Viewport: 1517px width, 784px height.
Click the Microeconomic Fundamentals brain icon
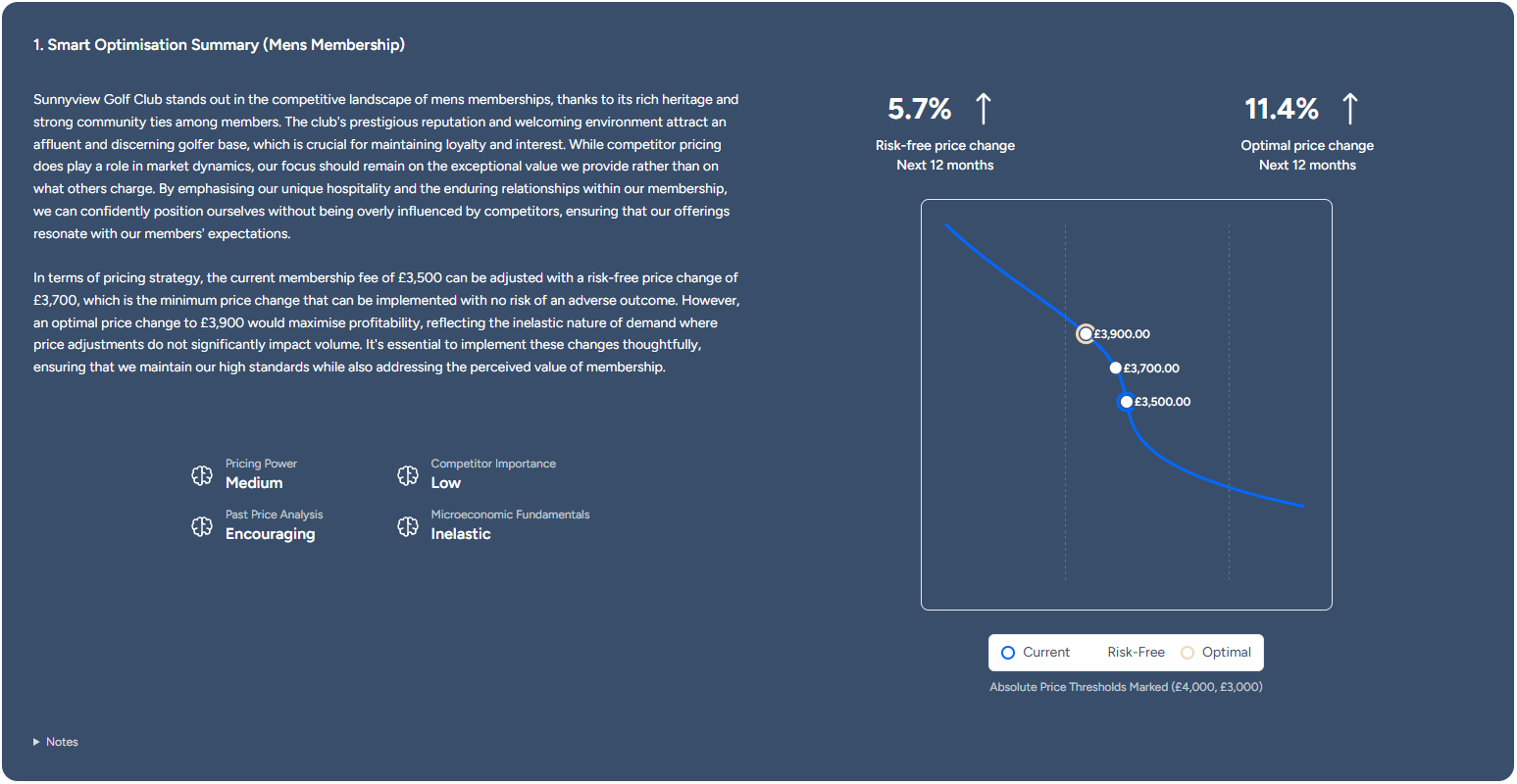tap(408, 525)
